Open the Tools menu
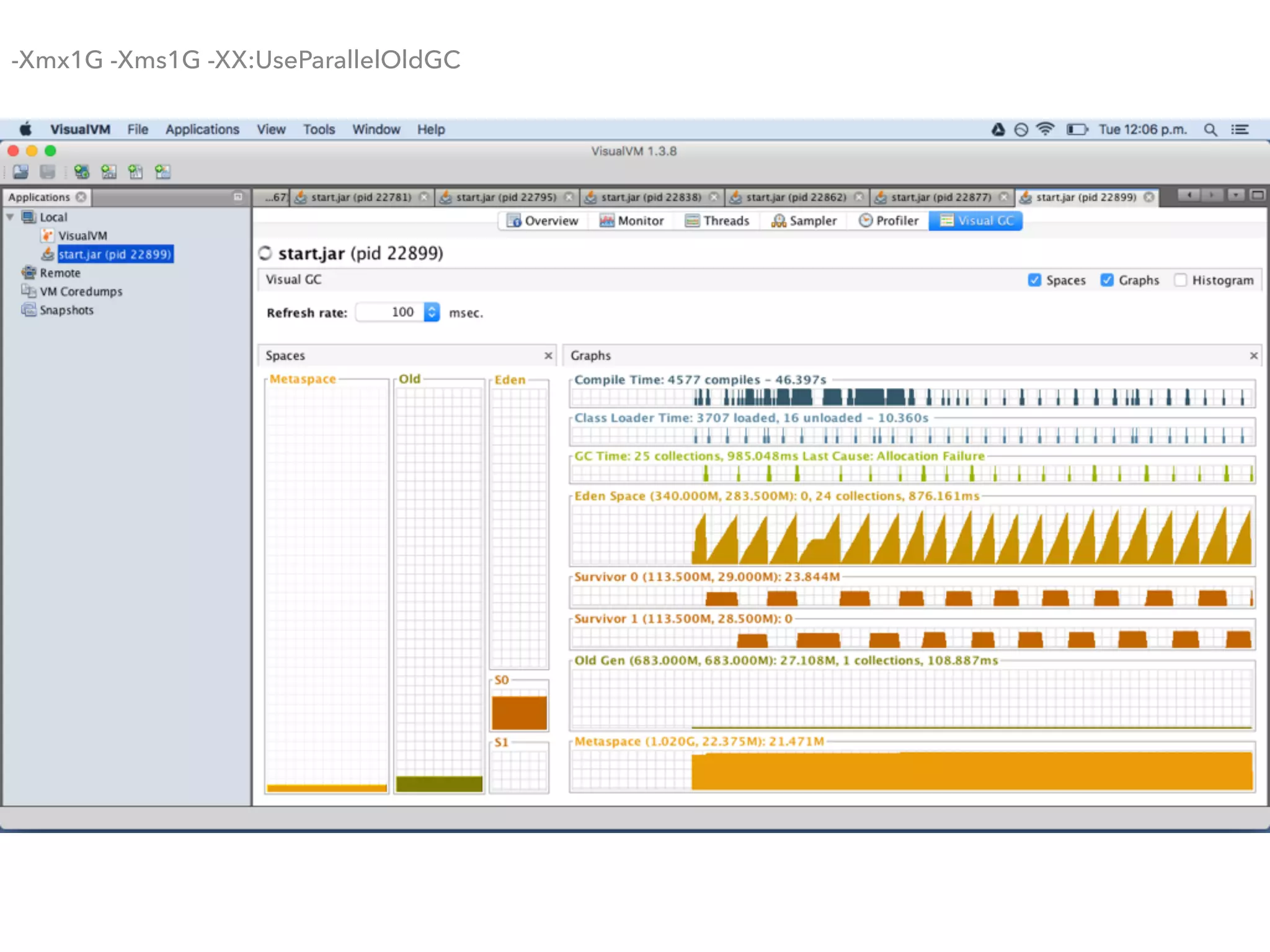The height and width of the screenshot is (952, 1270). click(319, 130)
